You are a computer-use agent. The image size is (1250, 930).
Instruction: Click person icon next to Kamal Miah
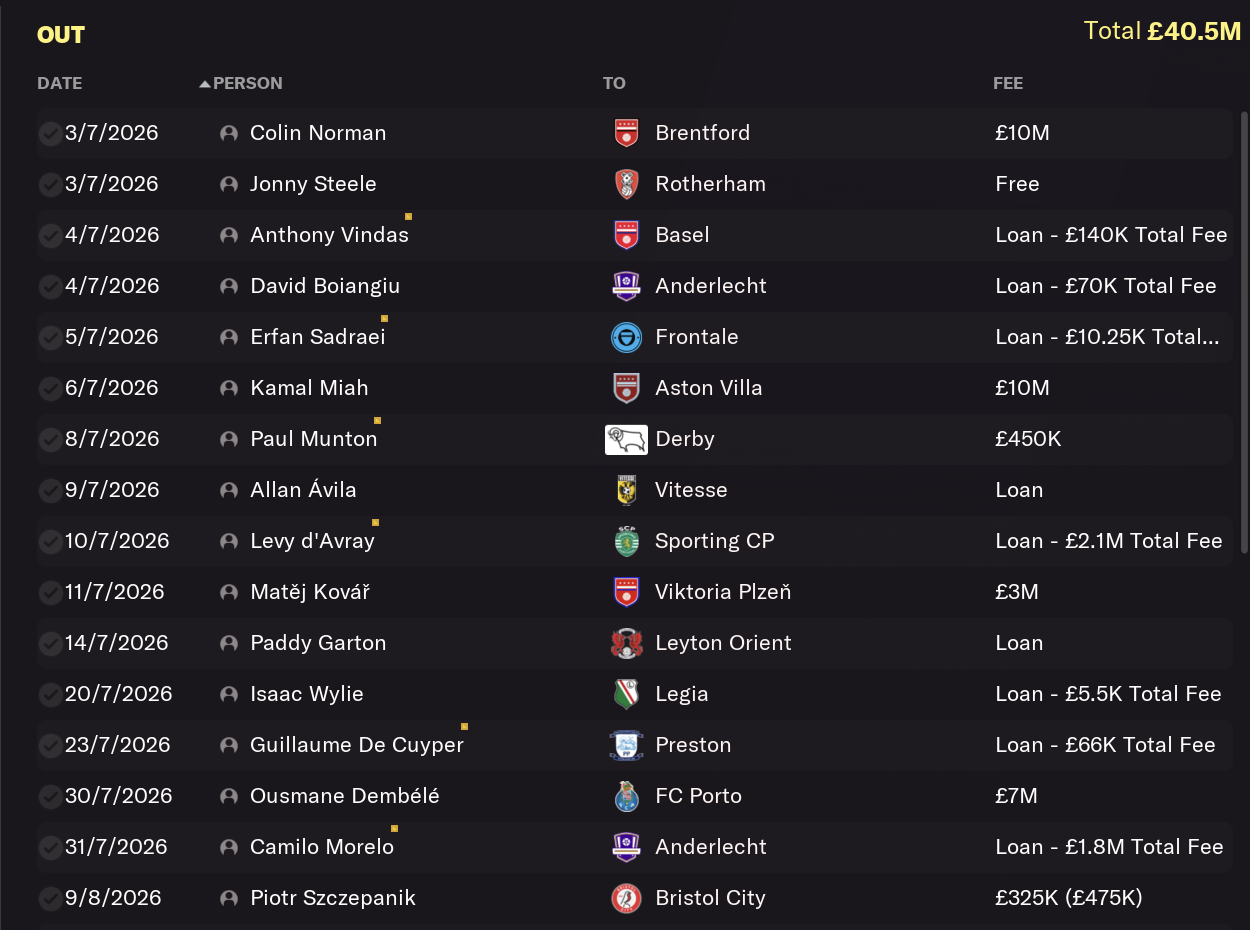click(x=229, y=388)
